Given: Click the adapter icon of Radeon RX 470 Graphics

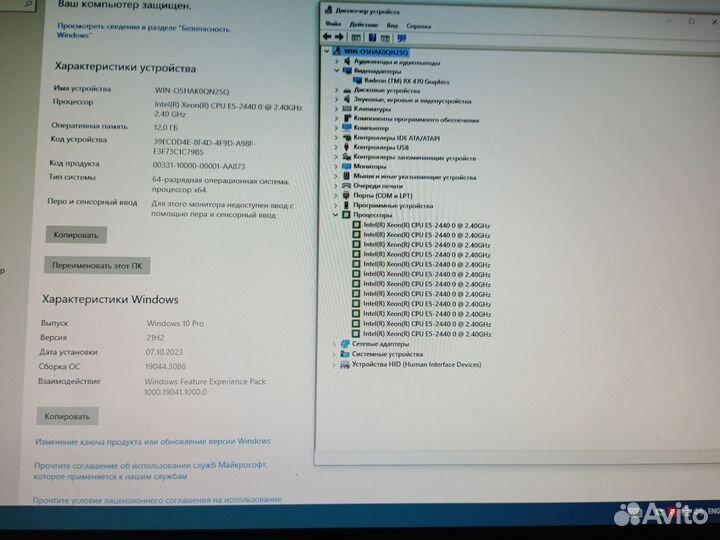Looking at the screenshot, I should click(357, 81).
